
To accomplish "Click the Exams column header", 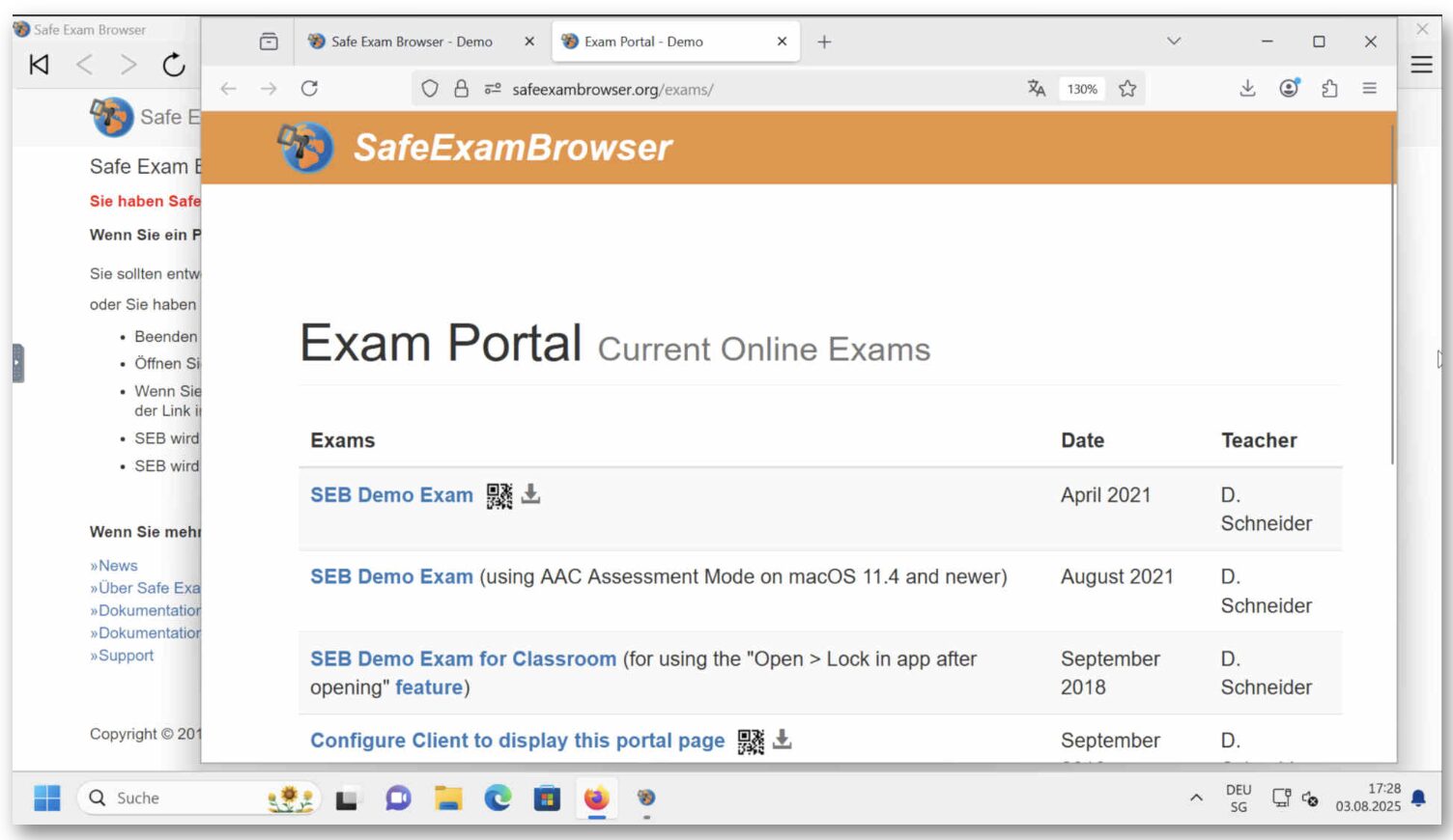I will click(342, 440).
